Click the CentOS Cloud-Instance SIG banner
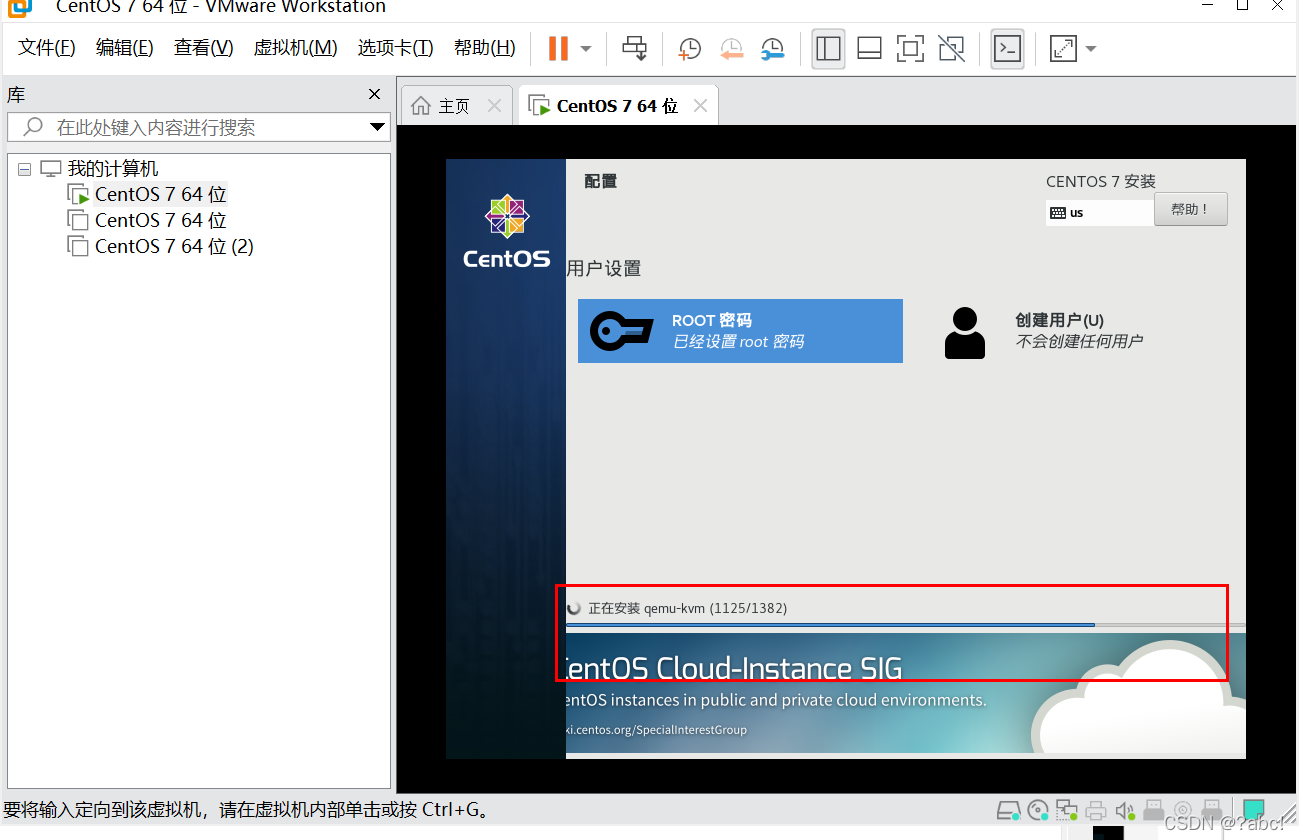The height and width of the screenshot is (840, 1299). pos(906,693)
